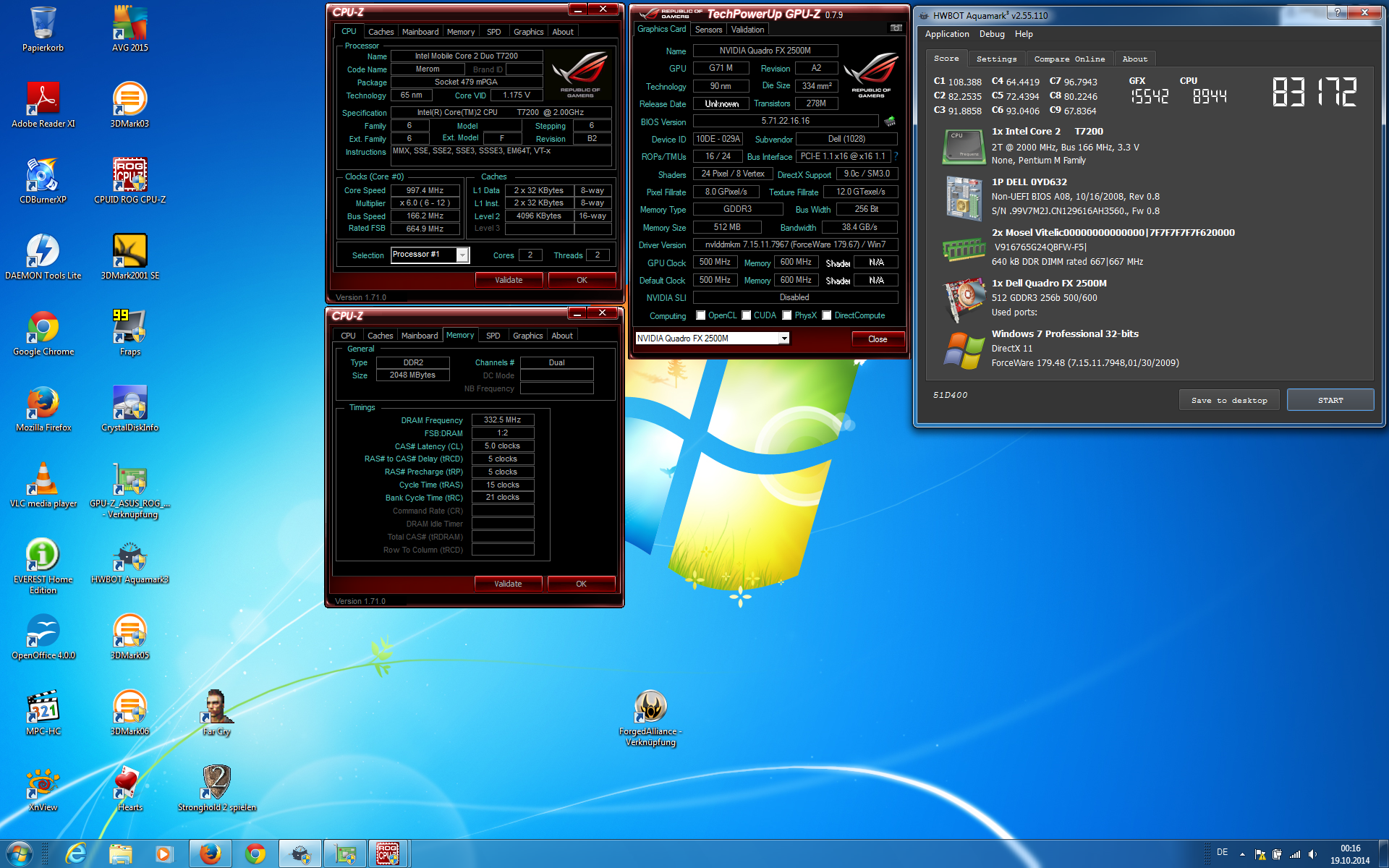The height and width of the screenshot is (868, 1389).
Task: Click the Core Speed 997.4 MHz field
Action: (x=425, y=191)
